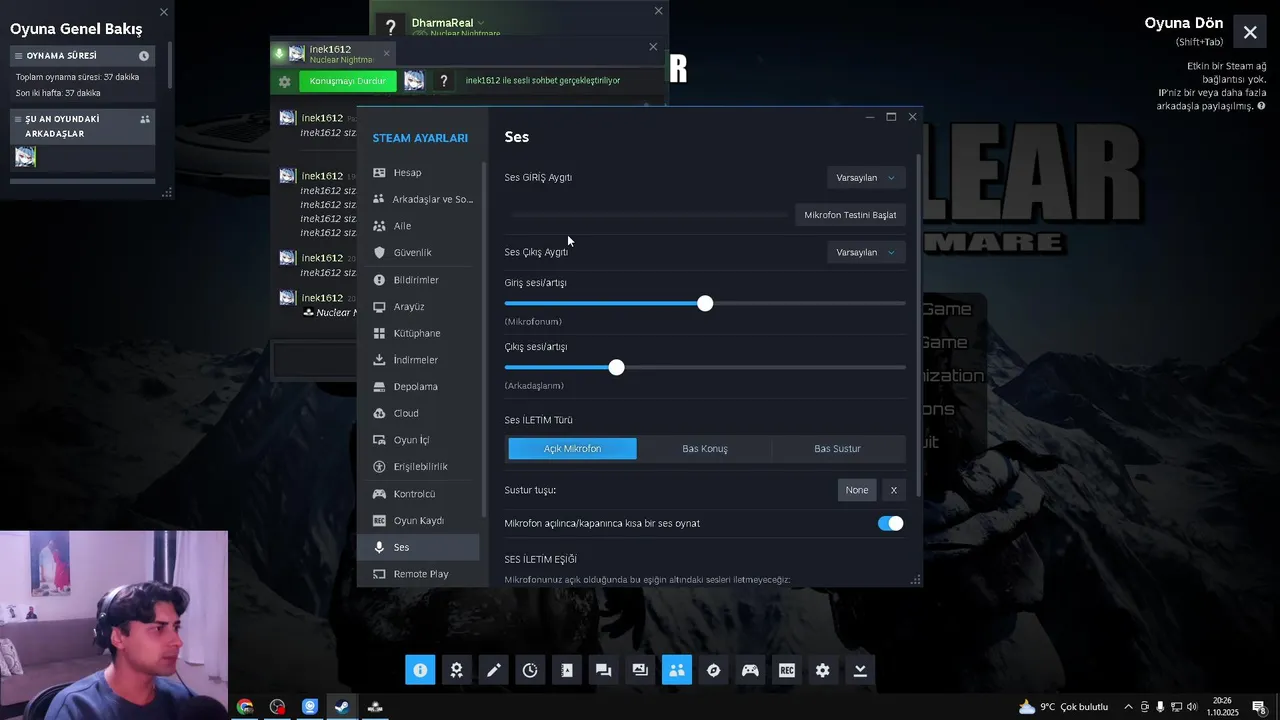This screenshot has height=720, width=1280.
Task: Click the None mute hotkey button
Action: 857,490
